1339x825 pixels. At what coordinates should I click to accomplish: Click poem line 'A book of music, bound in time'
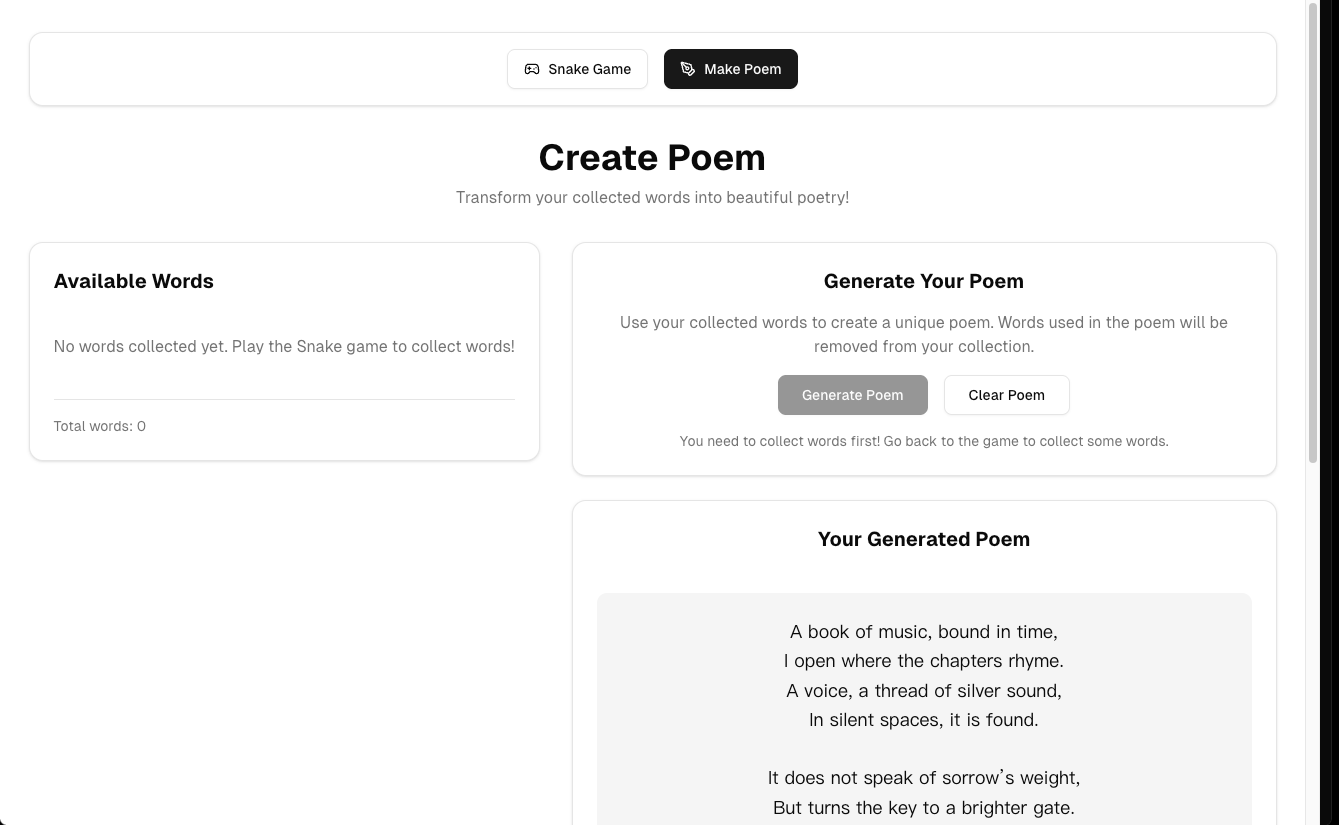(x=923, y=632)
